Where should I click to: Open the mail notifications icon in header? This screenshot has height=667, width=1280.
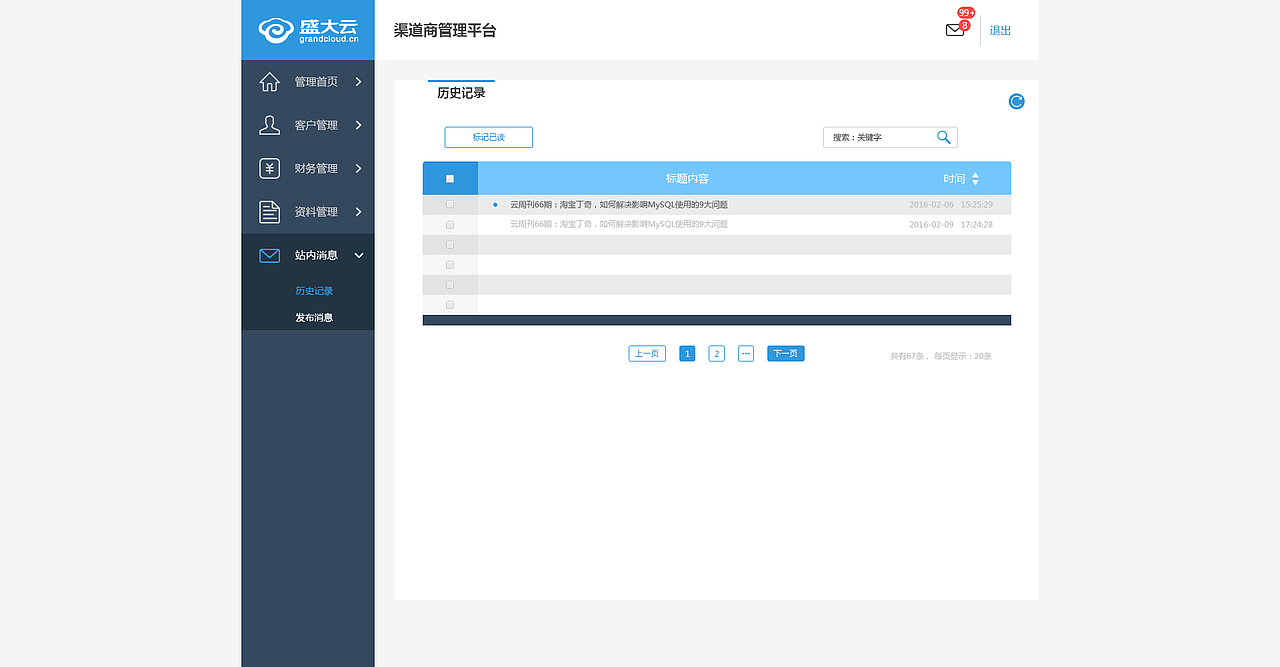pyautogui.click(x=954, y=30)
